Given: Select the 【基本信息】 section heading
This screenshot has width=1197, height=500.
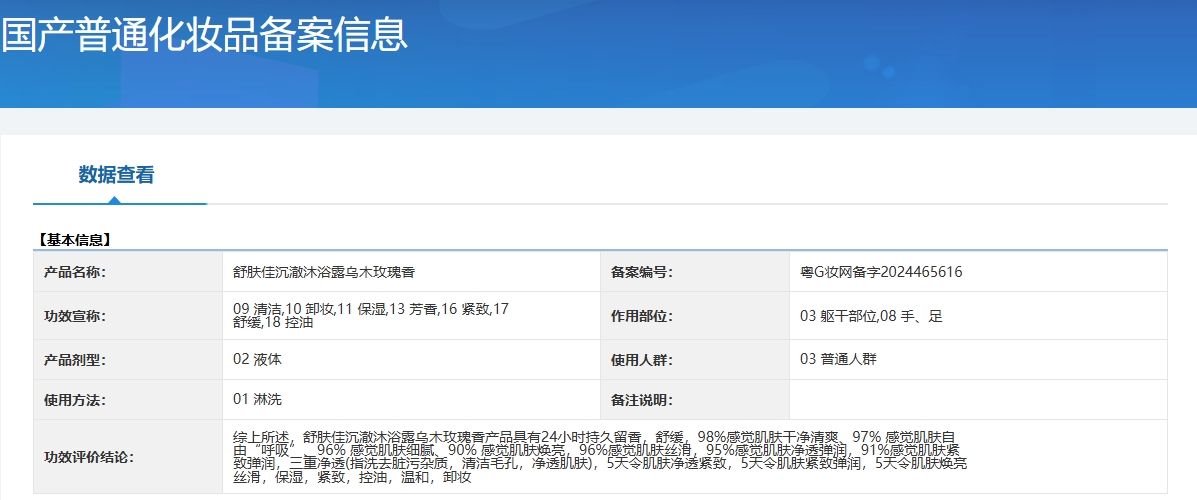Looking at the screenshot, I should pyautogui.click(x=74, y=240).
